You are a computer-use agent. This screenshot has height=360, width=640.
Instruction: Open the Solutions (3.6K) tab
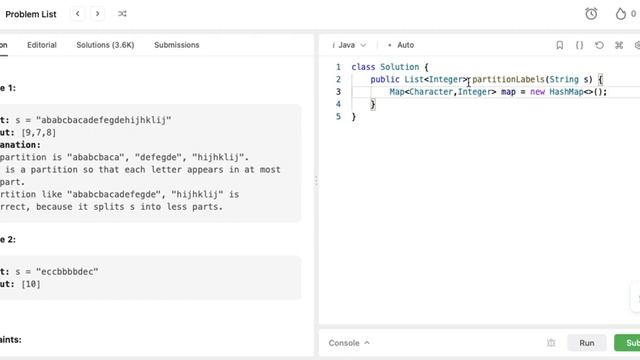(x=105, y=45)
